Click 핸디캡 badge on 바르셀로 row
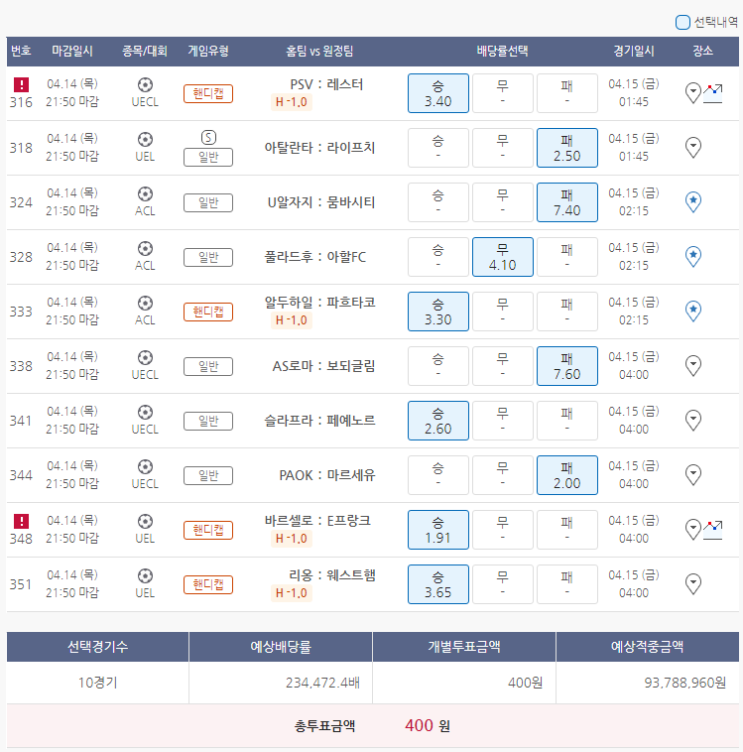The image size is (743, 752). coord(208,530)
